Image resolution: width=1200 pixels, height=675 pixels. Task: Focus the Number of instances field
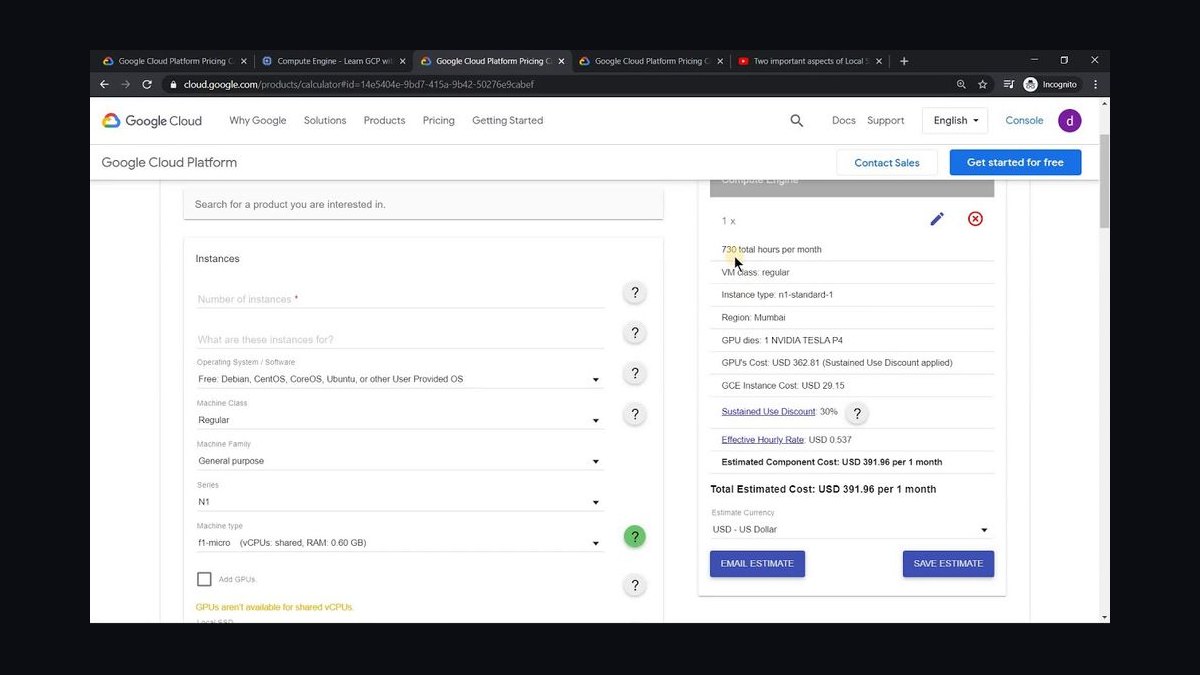click(x=400, y=299)
